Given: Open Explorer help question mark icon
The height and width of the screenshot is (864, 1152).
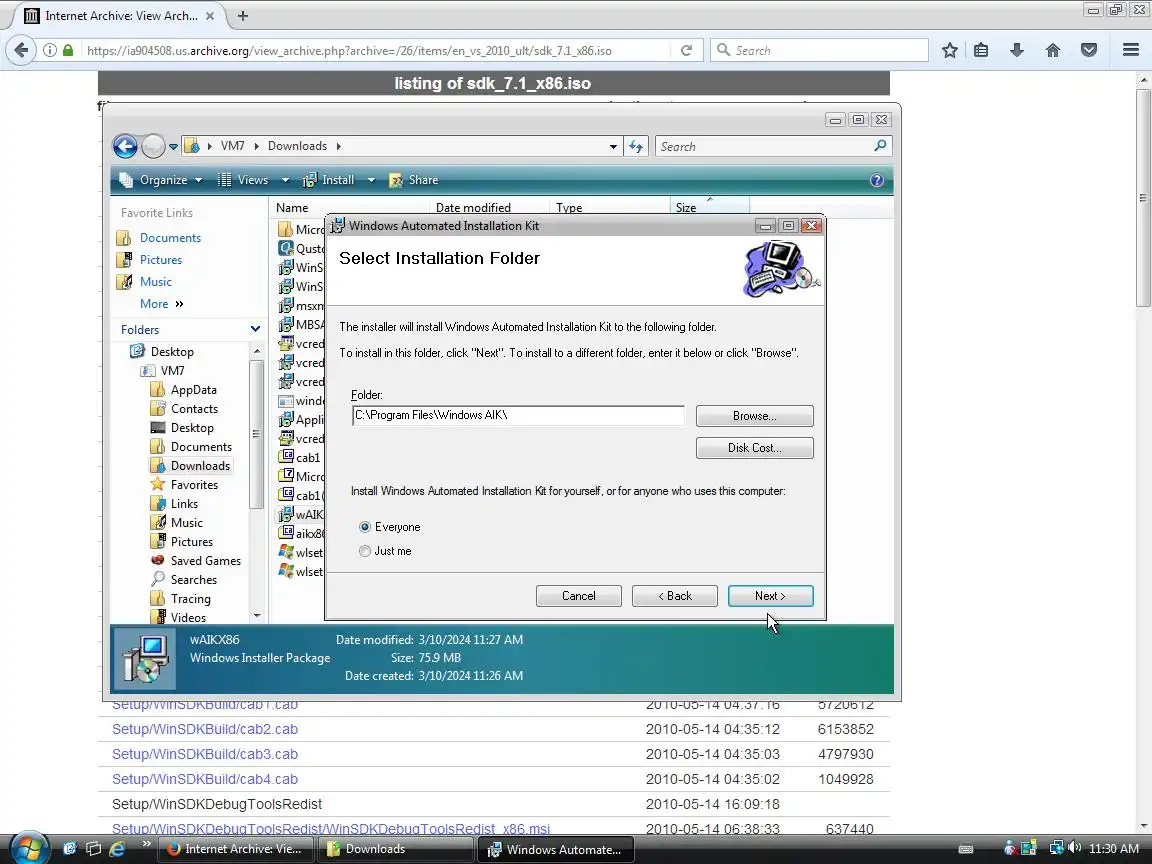Looking at the screenshot, I should (x=876, y=180).
